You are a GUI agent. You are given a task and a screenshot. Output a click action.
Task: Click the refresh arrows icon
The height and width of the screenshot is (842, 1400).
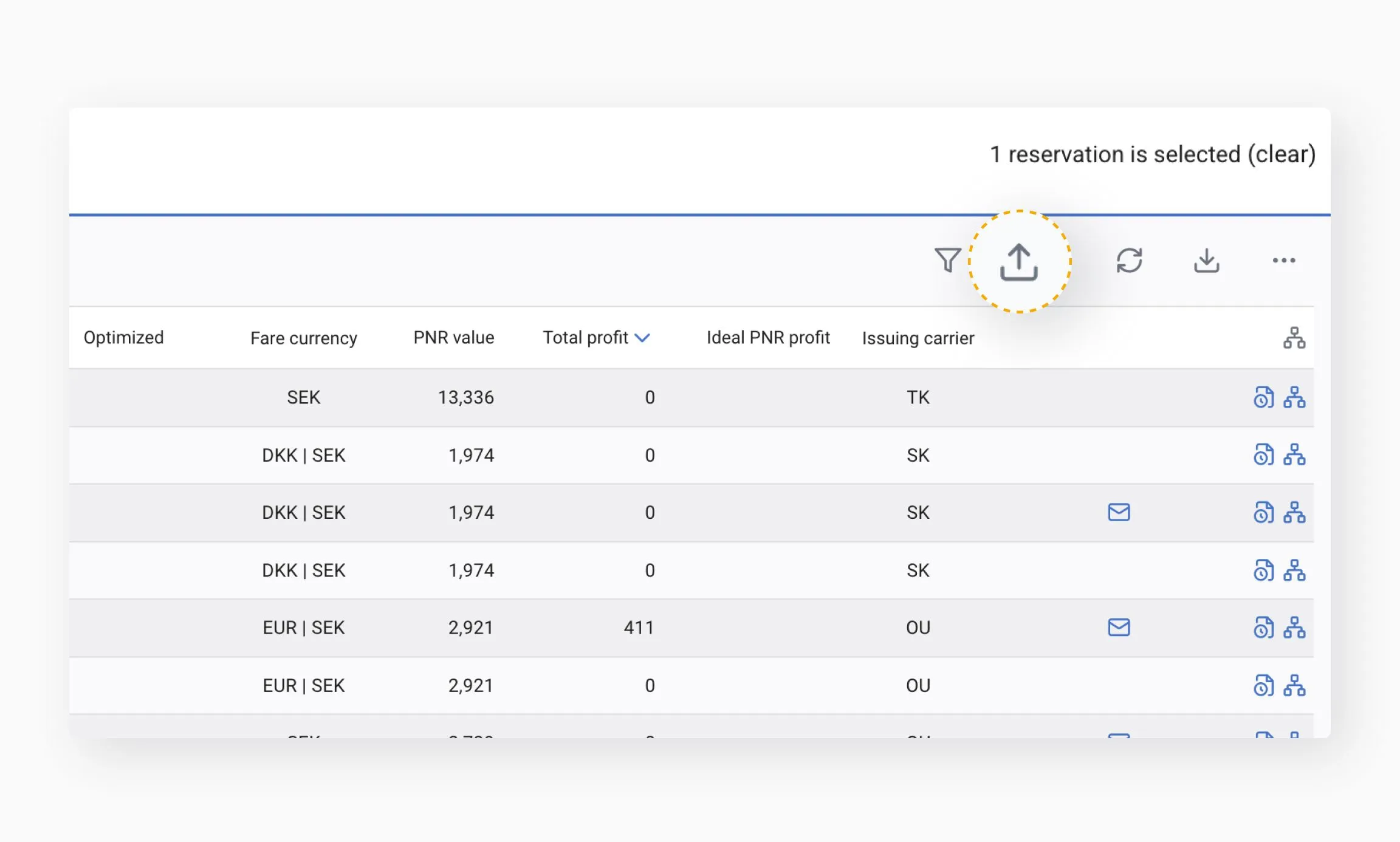(x=1129, y=260)
